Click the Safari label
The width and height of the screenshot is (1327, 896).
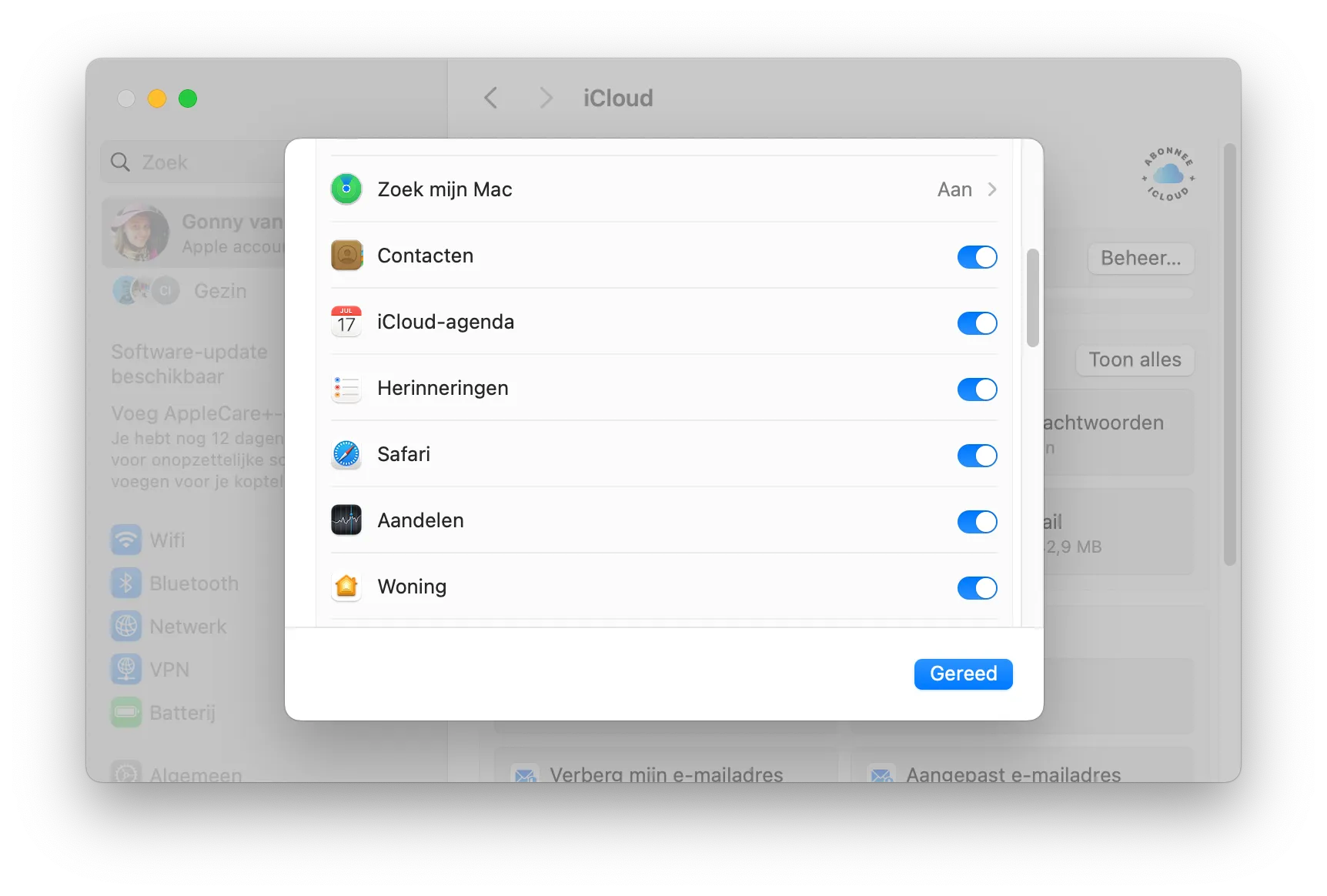[403, 454]
